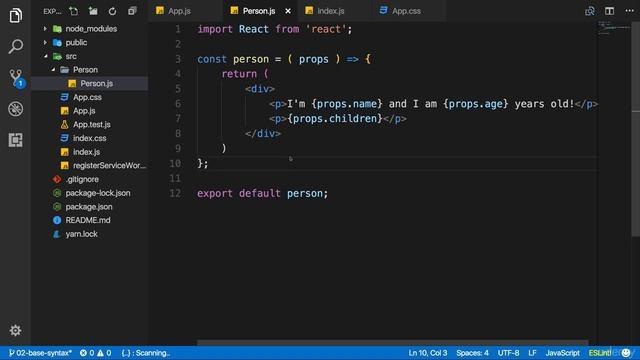Image resolution: width=640 pixels, height=360 pixels.
Task: Change line ending via LF
Action: point(532,353)
